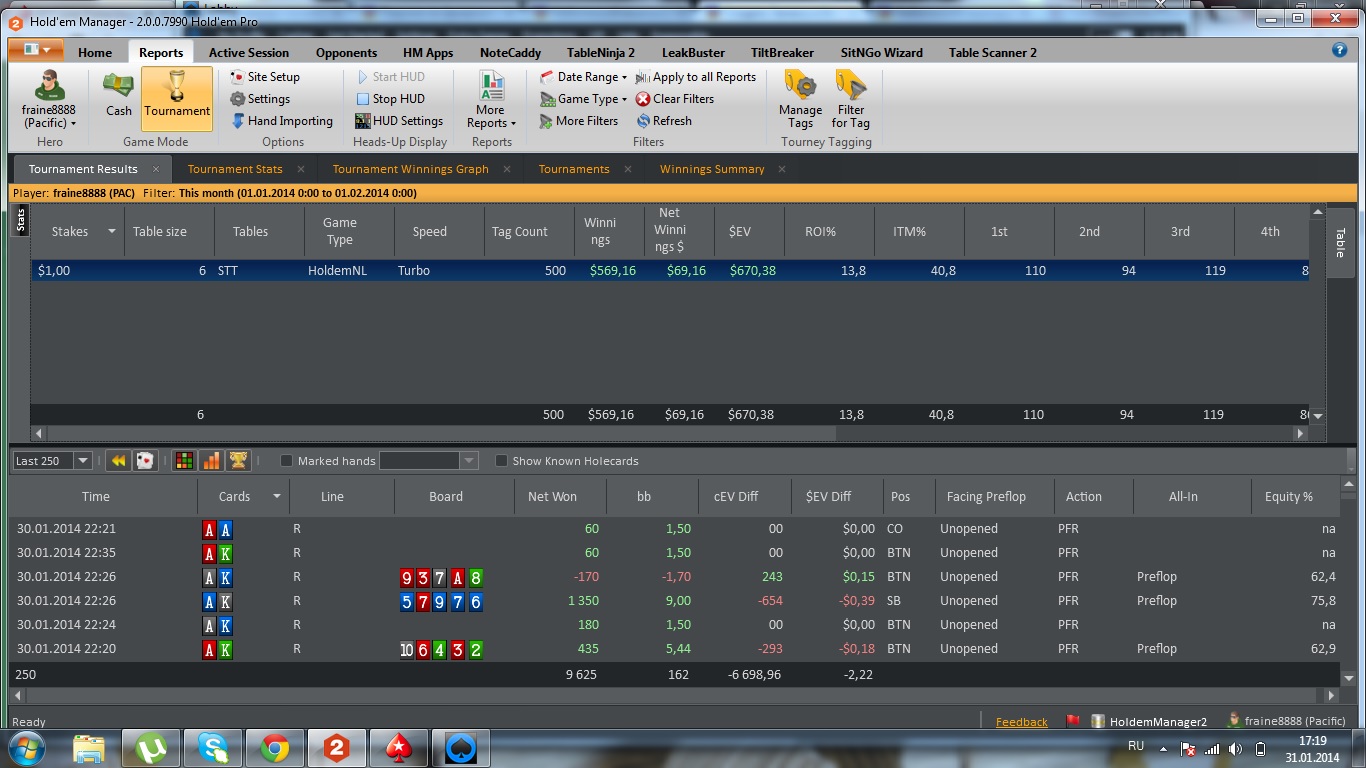Click the orange bar chart icon
The image size is (1366, 768).
211,461
